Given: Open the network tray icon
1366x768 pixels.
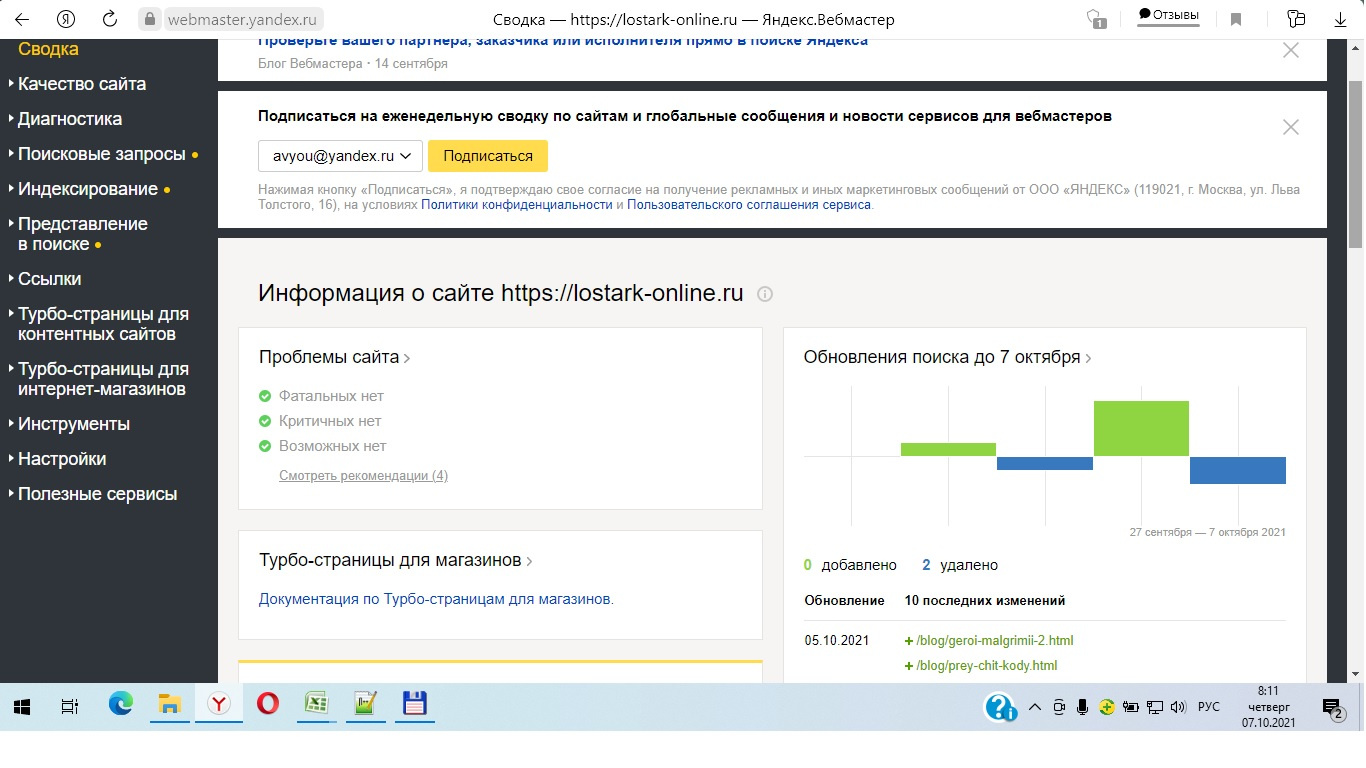Looking at the screenshot, I should pos(1155,707).
